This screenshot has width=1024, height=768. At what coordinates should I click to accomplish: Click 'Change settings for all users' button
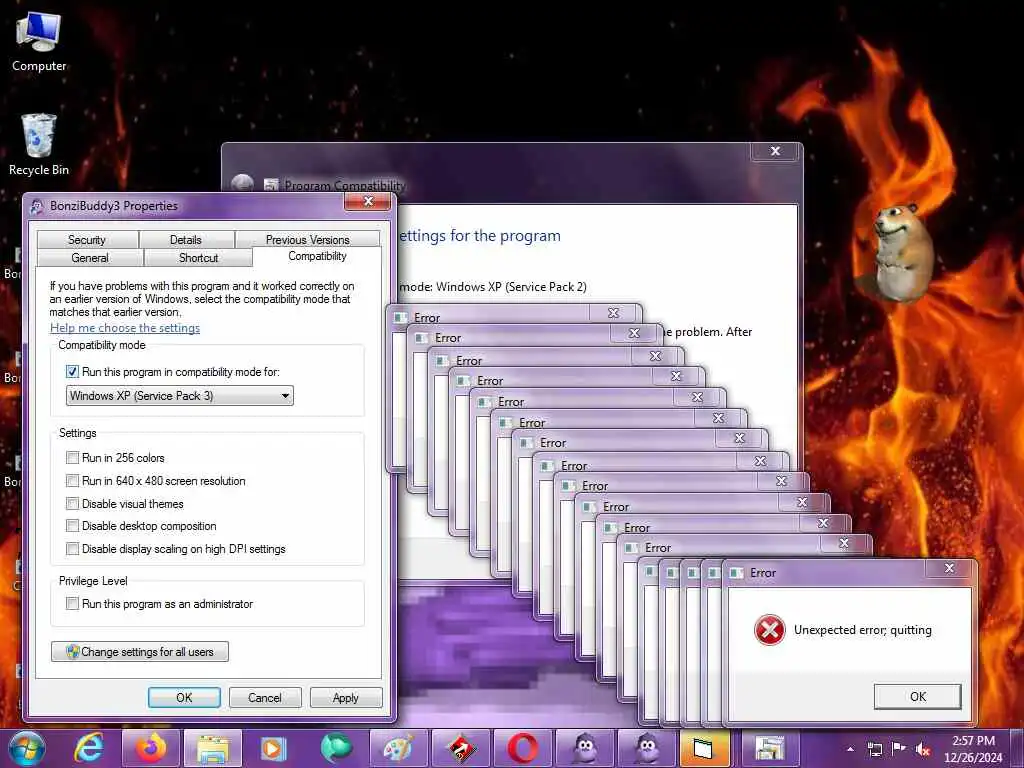coord(140,651)
